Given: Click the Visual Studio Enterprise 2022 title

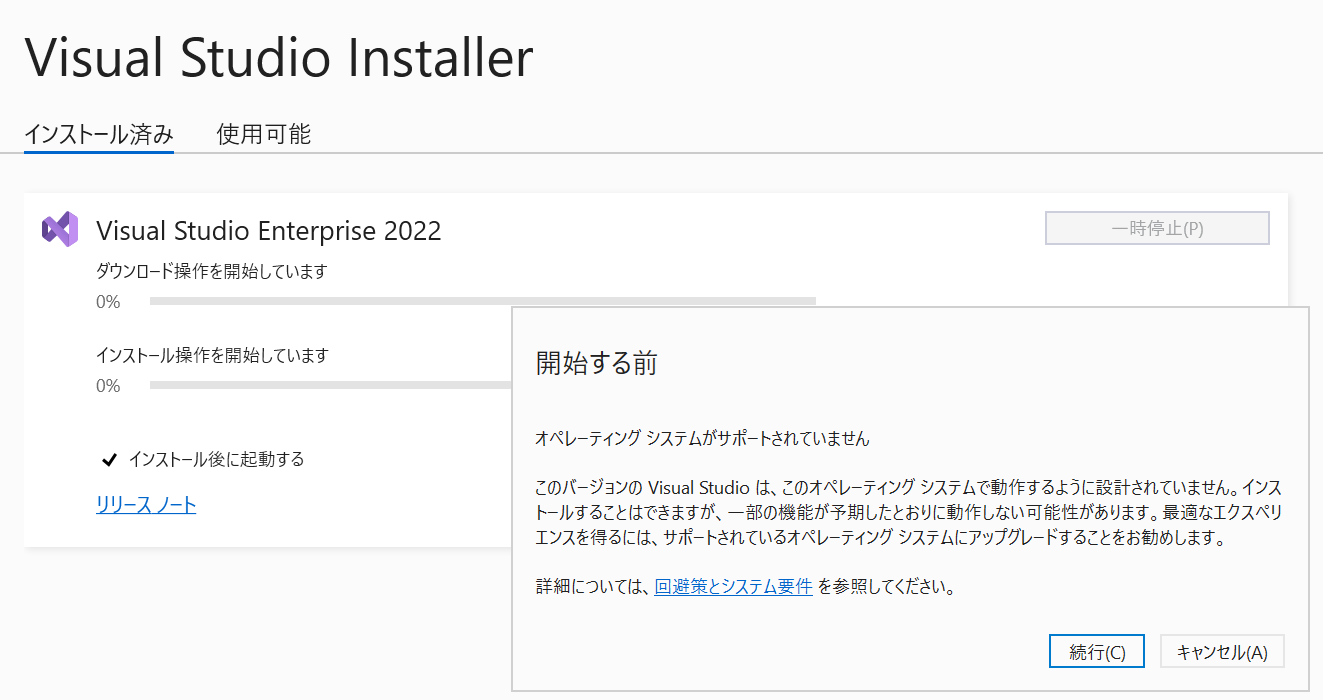Looking at the screenshot, I should (269, 231).
